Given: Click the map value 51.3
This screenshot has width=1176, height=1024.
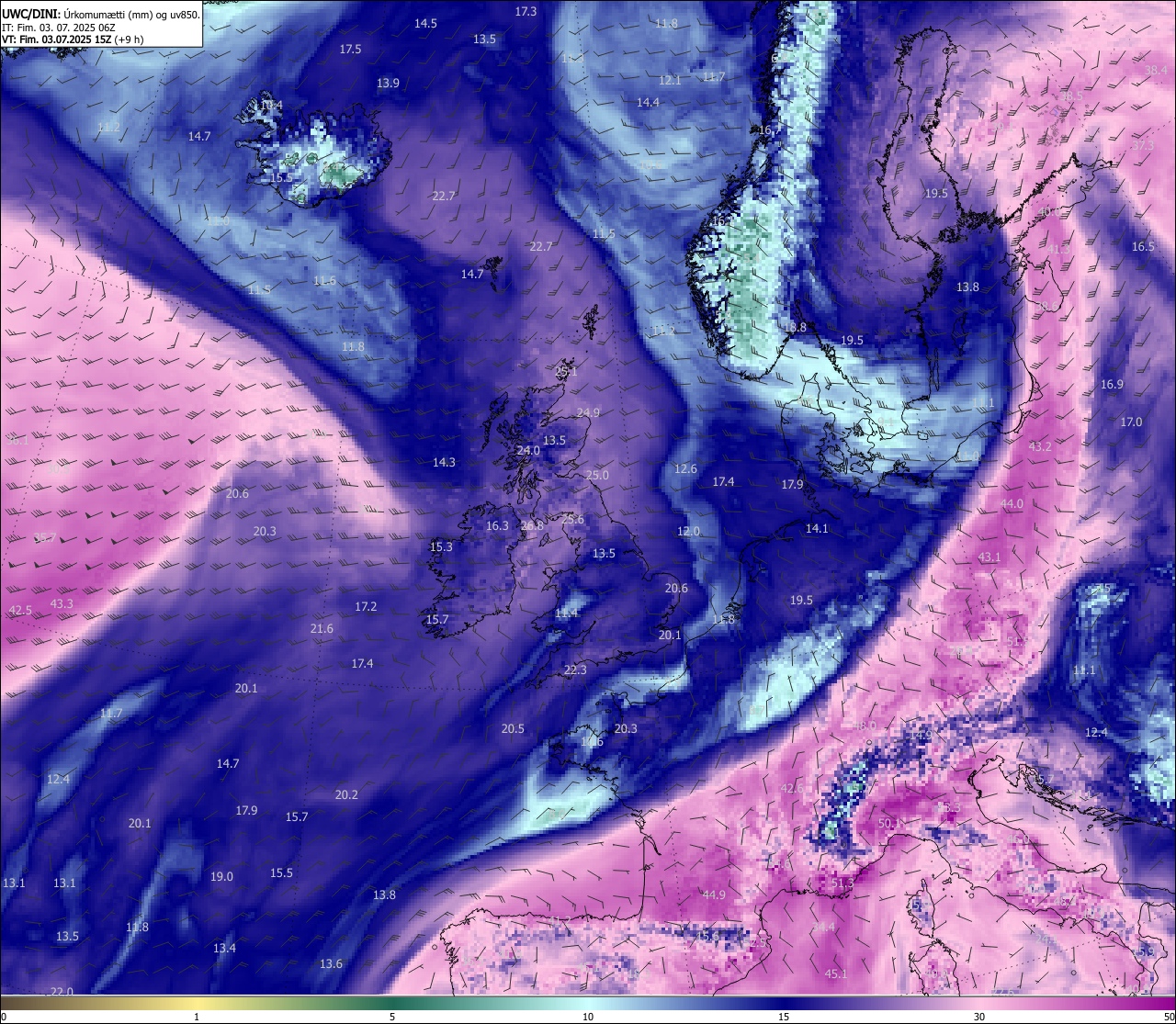Looking at the screenshot, I should click(842, 883).
